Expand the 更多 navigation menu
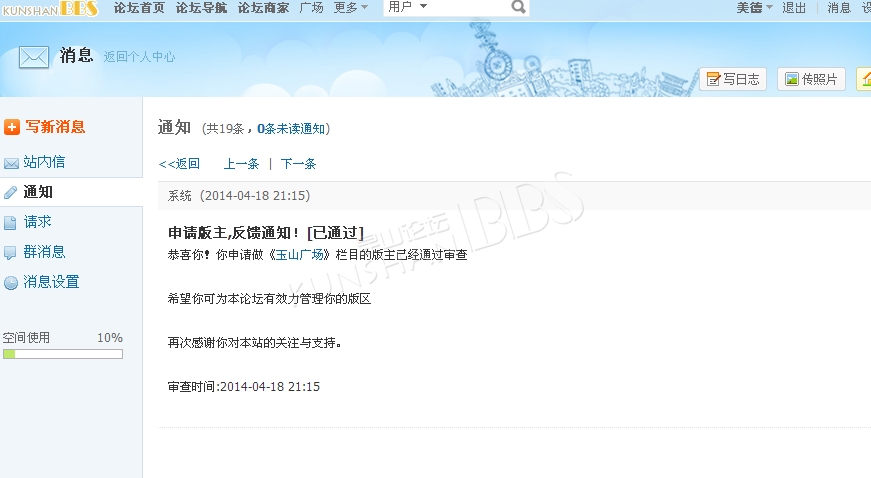Screen dimensions: 871x478 (351, 7)
